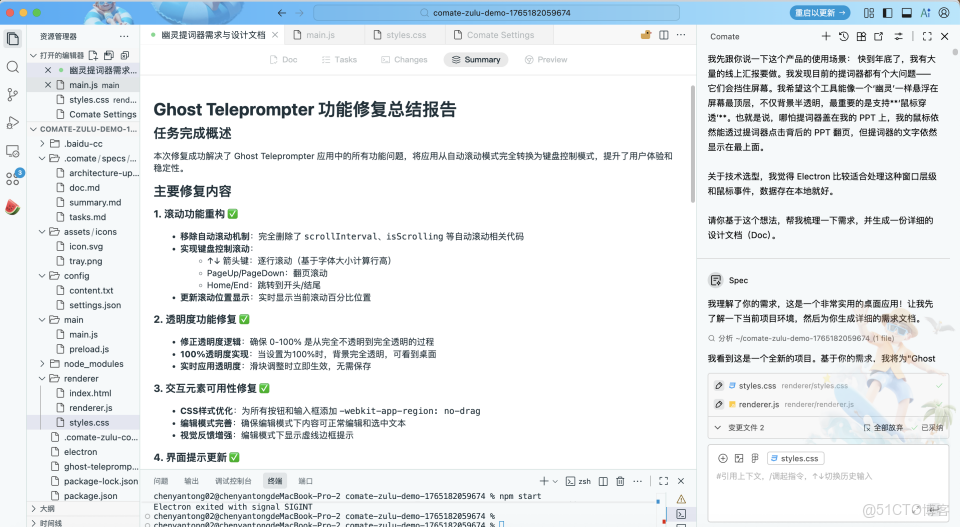Open the watermelon icon in activity bar
960x527 pixels.
[12, 207]
